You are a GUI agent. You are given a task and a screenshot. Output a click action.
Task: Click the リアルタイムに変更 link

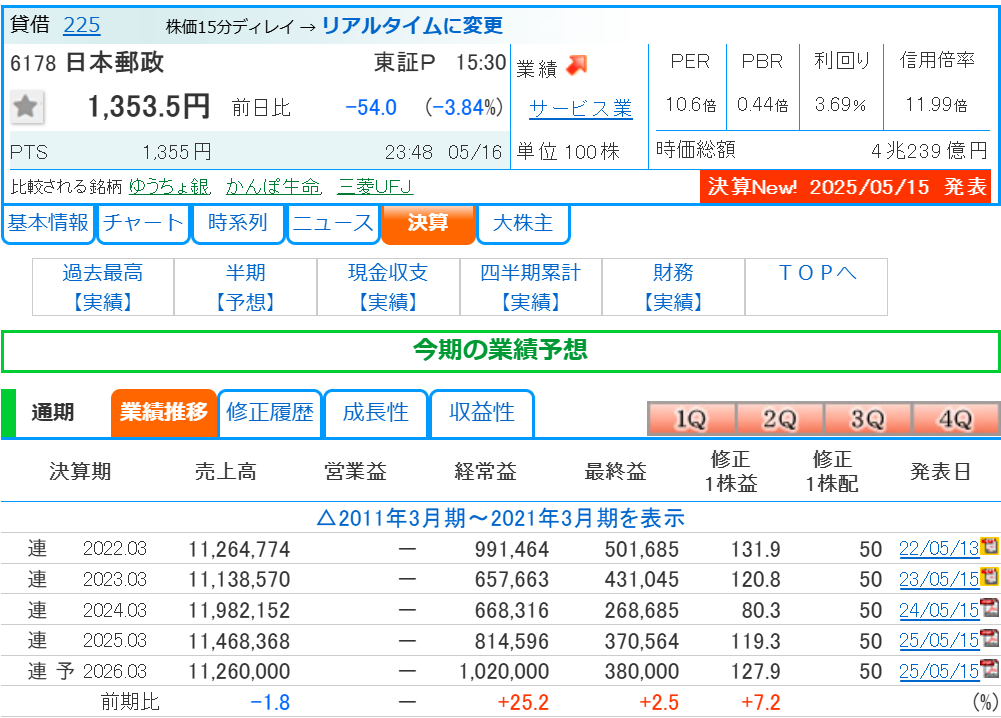tap(412, 26)
